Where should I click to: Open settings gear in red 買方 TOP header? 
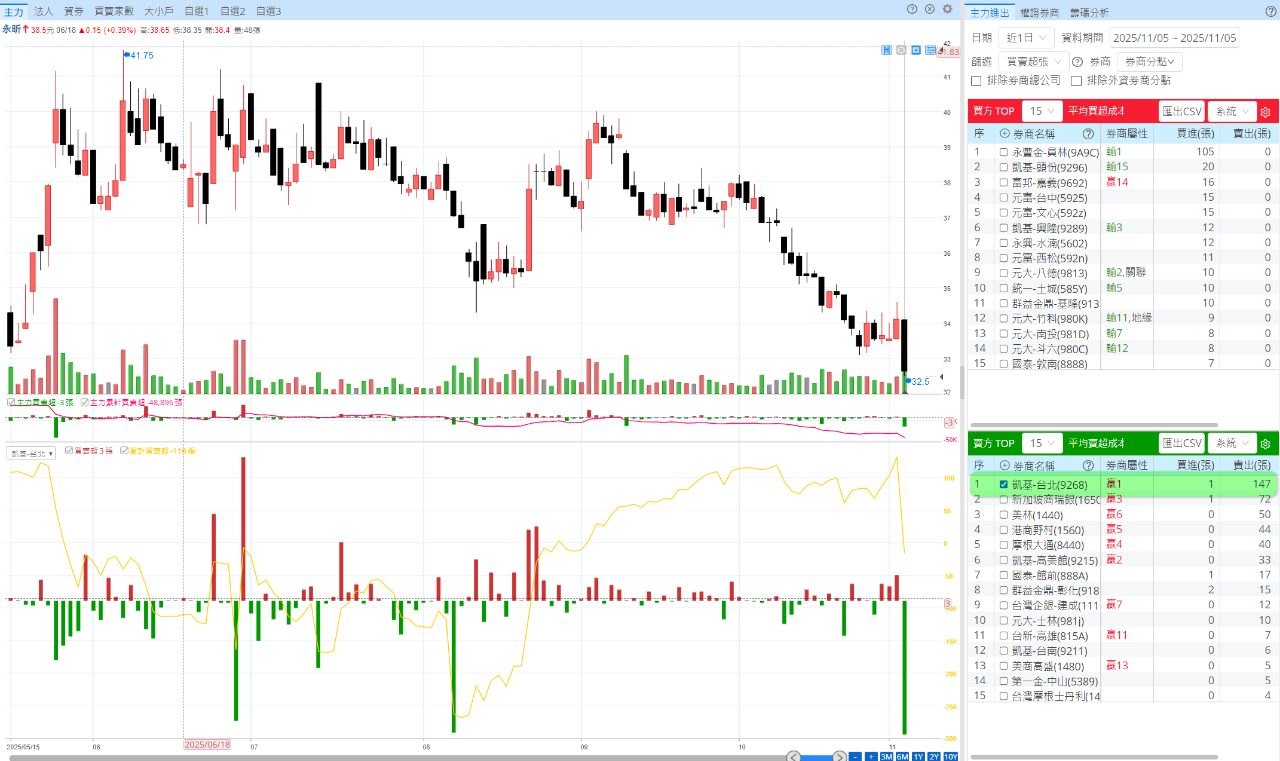coord(1265,112)
